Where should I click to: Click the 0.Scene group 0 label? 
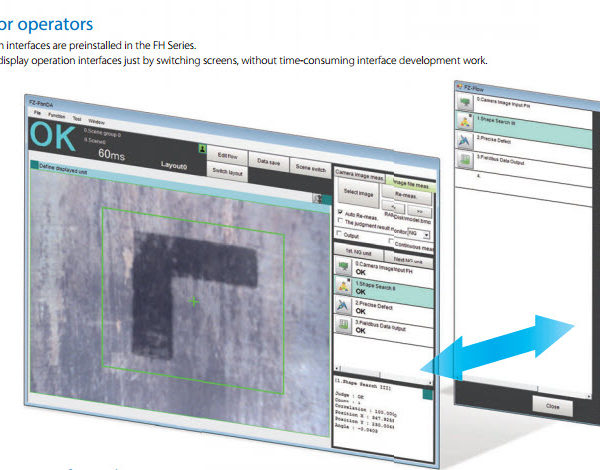pyautogui.click(x=103, y=133)
